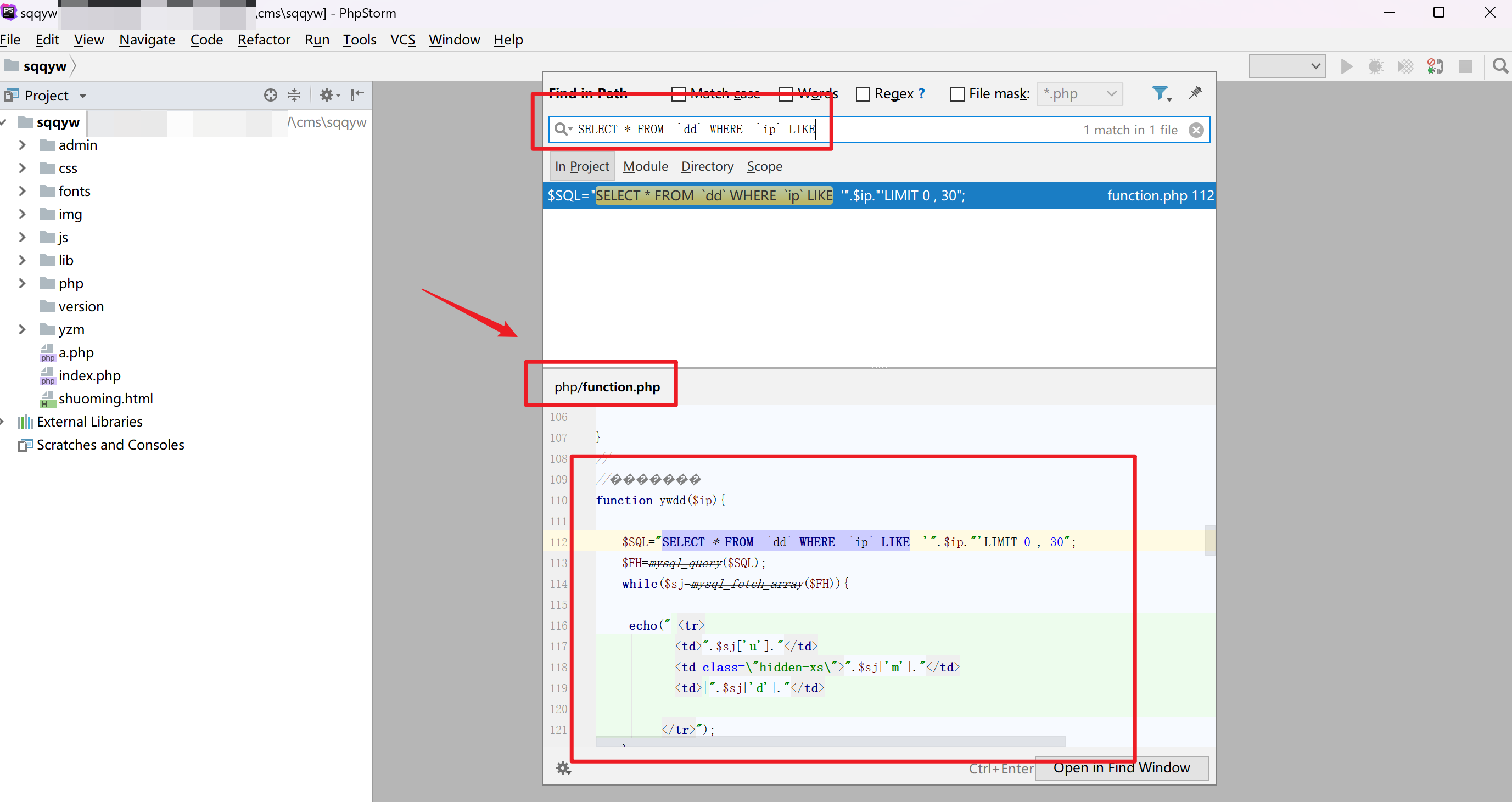Click the horizontal scrollbar in code preview
This screenshot has width=1512, height=802.
[x=830, y=742]
